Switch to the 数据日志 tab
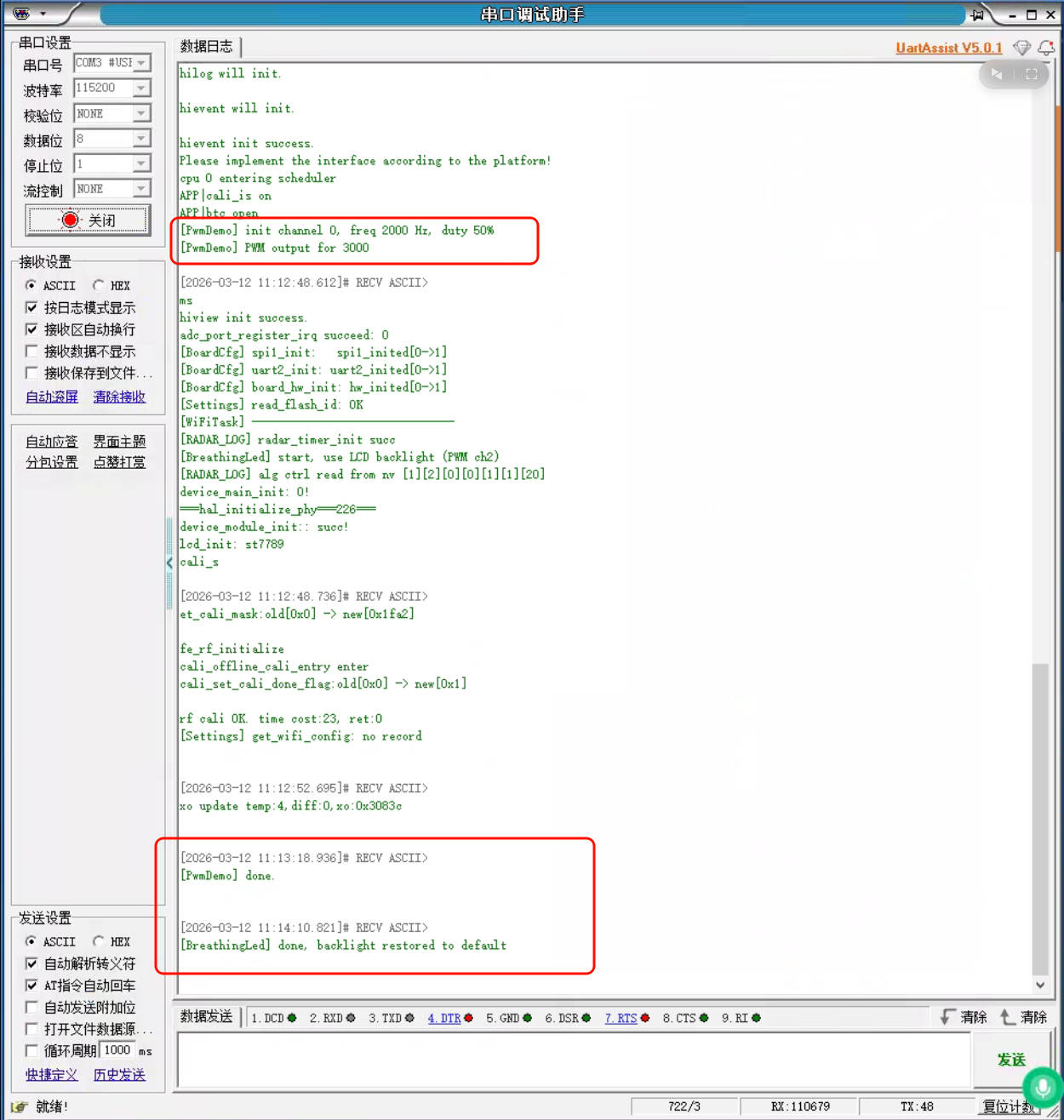 click(x=207, y=47)
